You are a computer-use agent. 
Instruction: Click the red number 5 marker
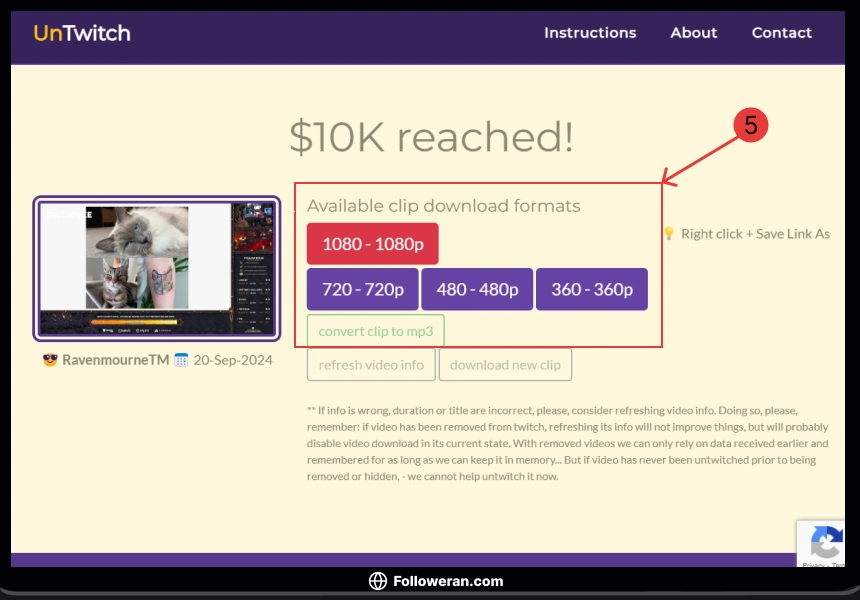750,125
